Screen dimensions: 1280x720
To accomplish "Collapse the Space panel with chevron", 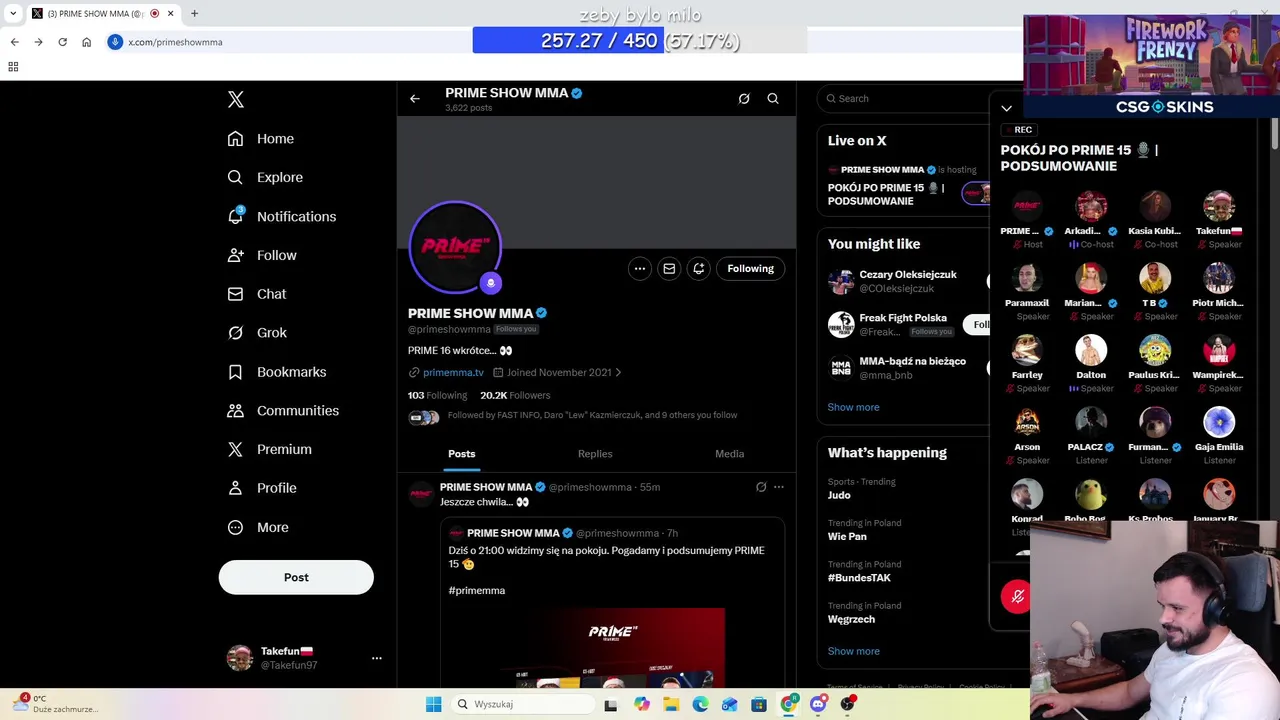I will 1006,108.
